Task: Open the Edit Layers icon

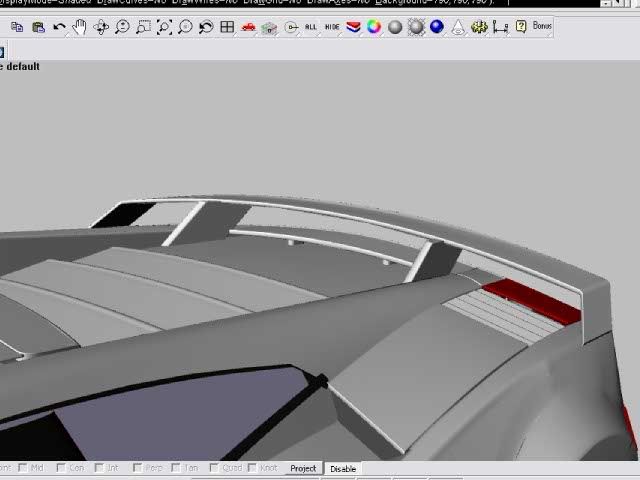Action: click(353, 27)
